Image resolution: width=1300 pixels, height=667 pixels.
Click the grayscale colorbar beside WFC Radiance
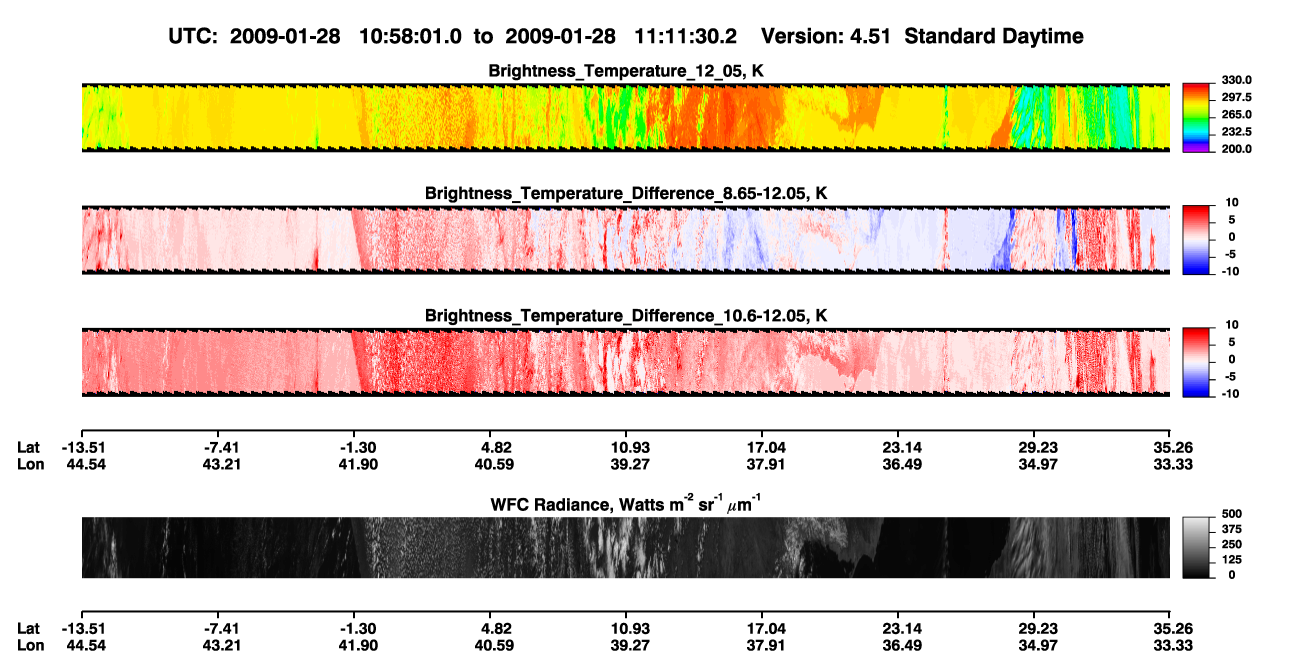coord(1195,548)
